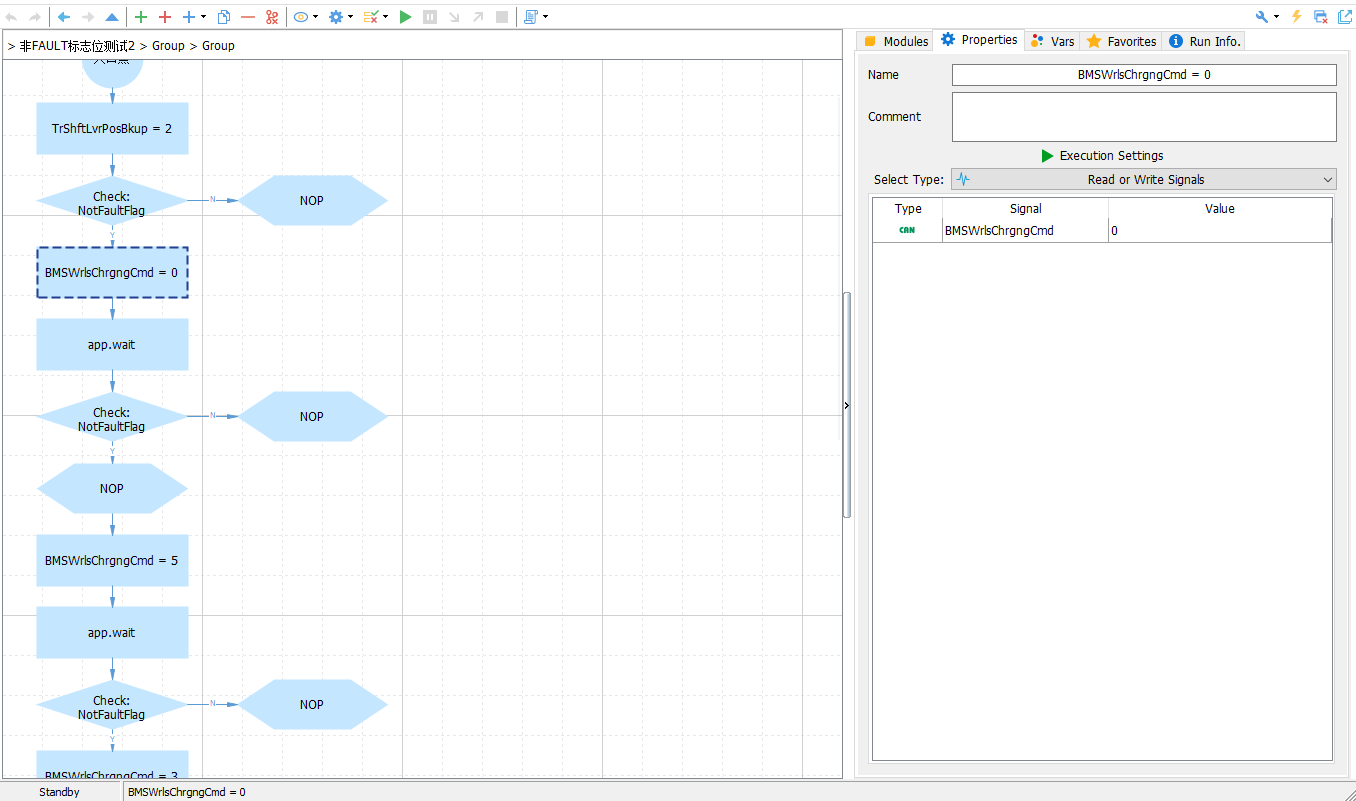1356x801 pixels.
Task: Click the green plus add icon
Action: [141, 17]
